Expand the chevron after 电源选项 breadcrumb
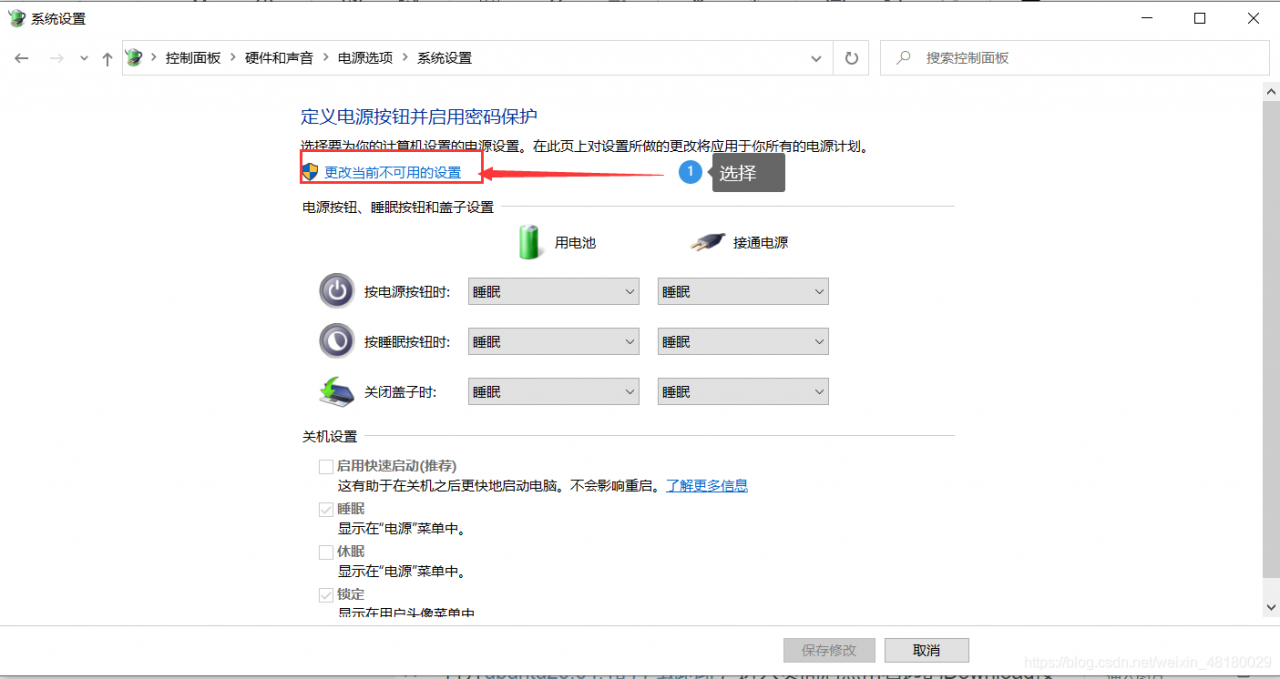Image resolution: width=1280 pixels, height=679 pixels. (405, 58)
